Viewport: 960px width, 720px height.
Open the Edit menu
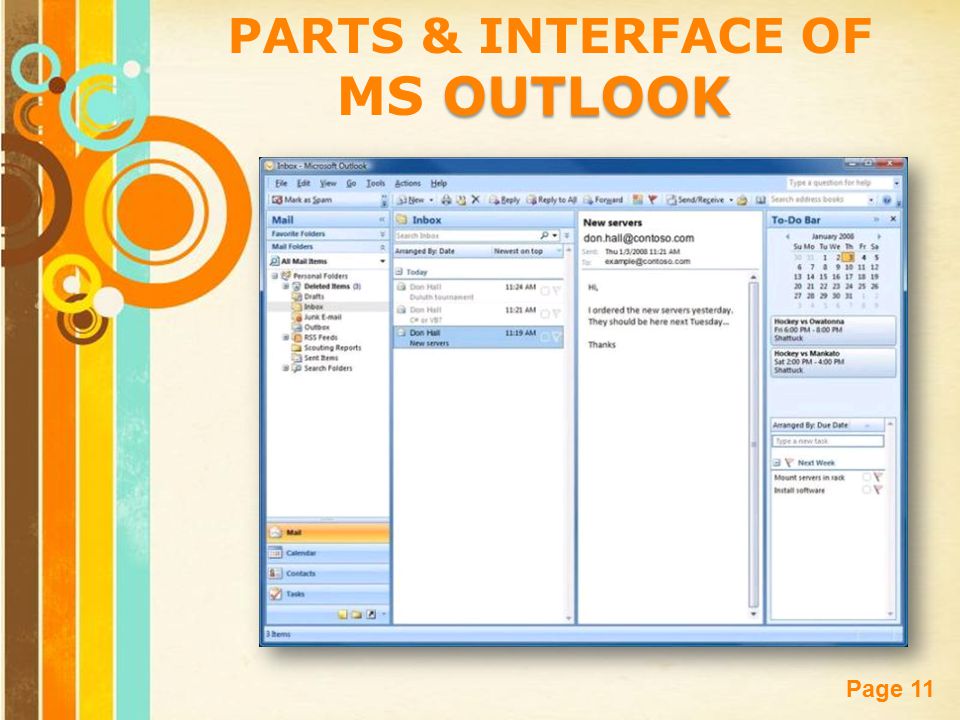pos(304,183)
